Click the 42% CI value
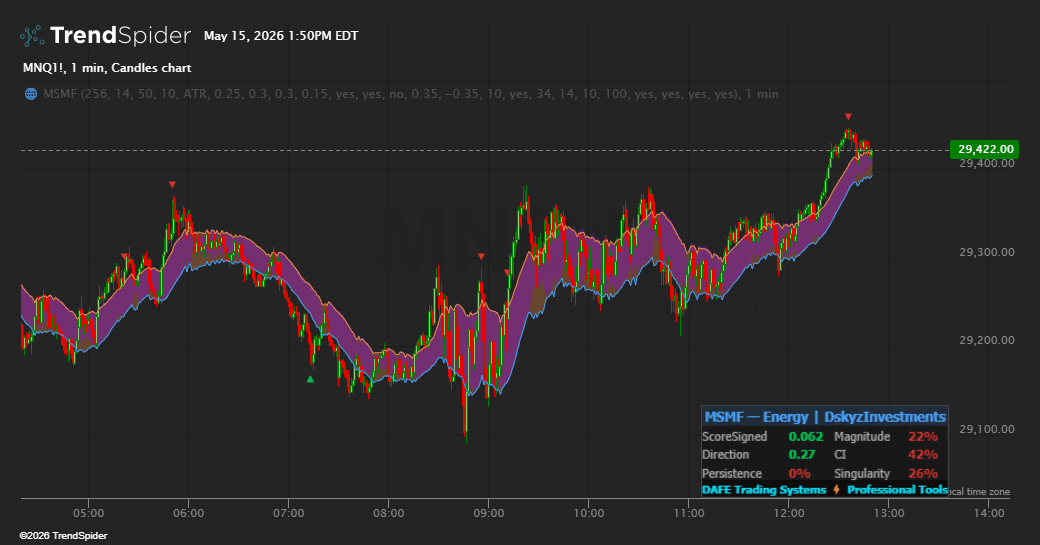The image size is (1040, 545). pos(923,454)
